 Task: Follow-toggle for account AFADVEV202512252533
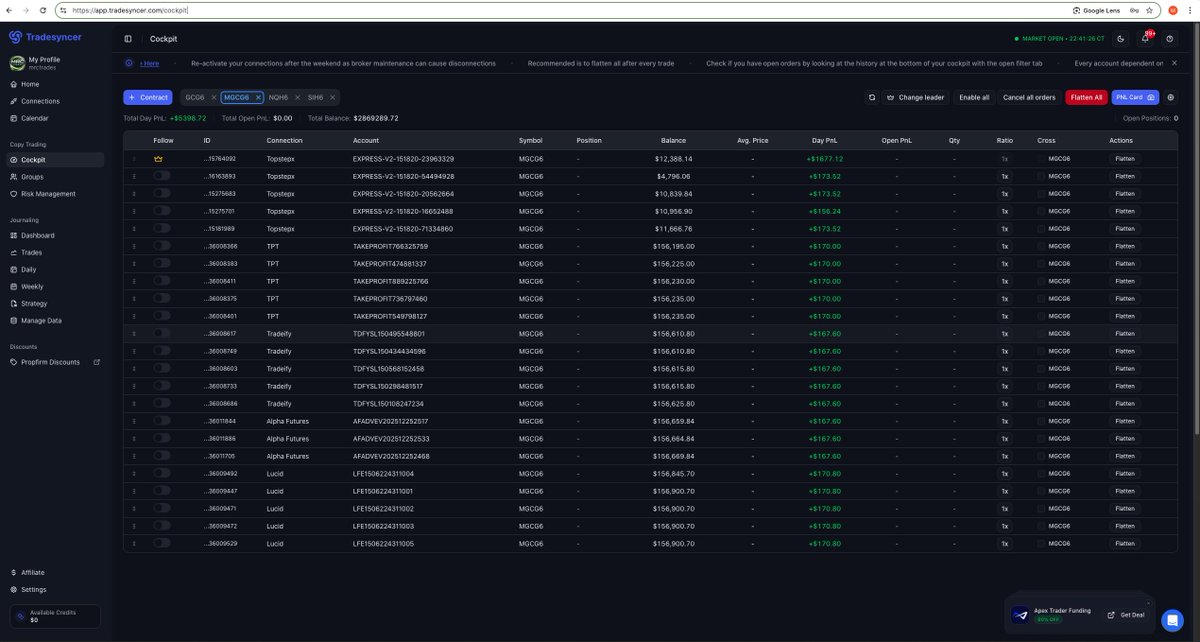click(161, 439)
